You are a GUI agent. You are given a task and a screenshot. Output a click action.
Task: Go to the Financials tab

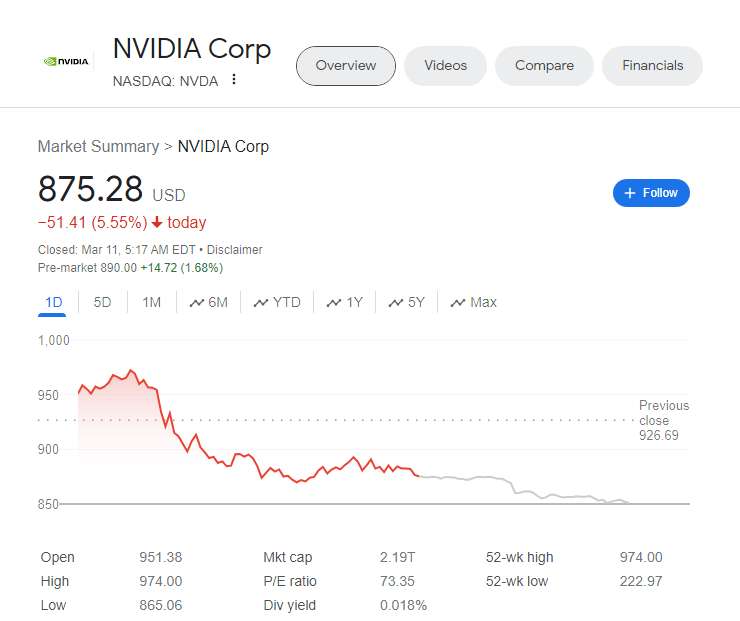click(652, 66)
